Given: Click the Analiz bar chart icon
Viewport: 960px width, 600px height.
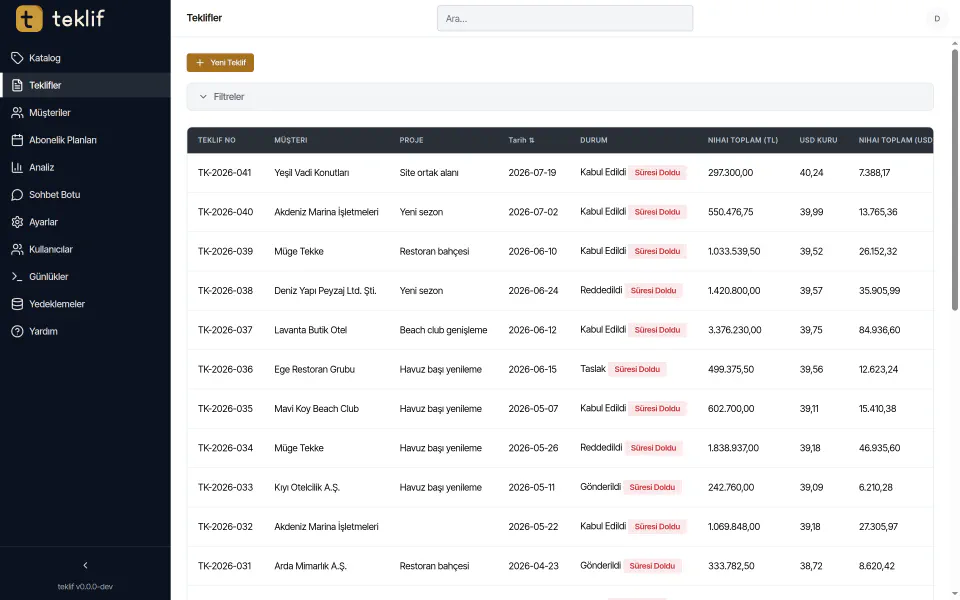Looking at the screenshot, I should point(17,167).
